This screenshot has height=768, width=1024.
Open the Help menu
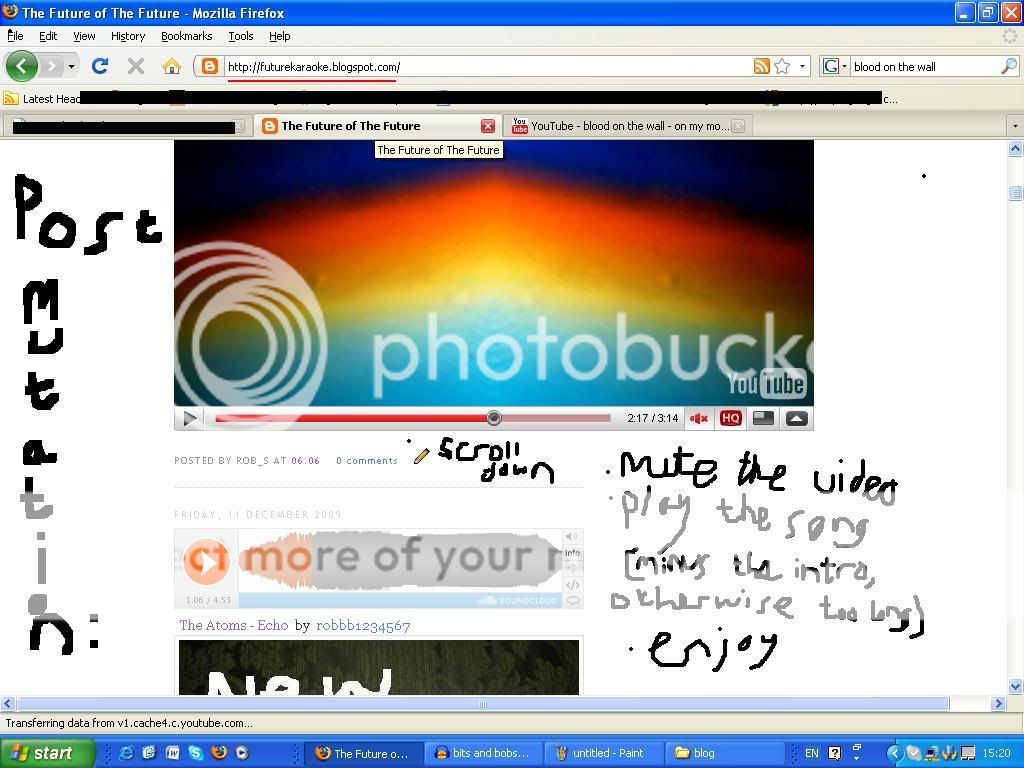(280, 36)
